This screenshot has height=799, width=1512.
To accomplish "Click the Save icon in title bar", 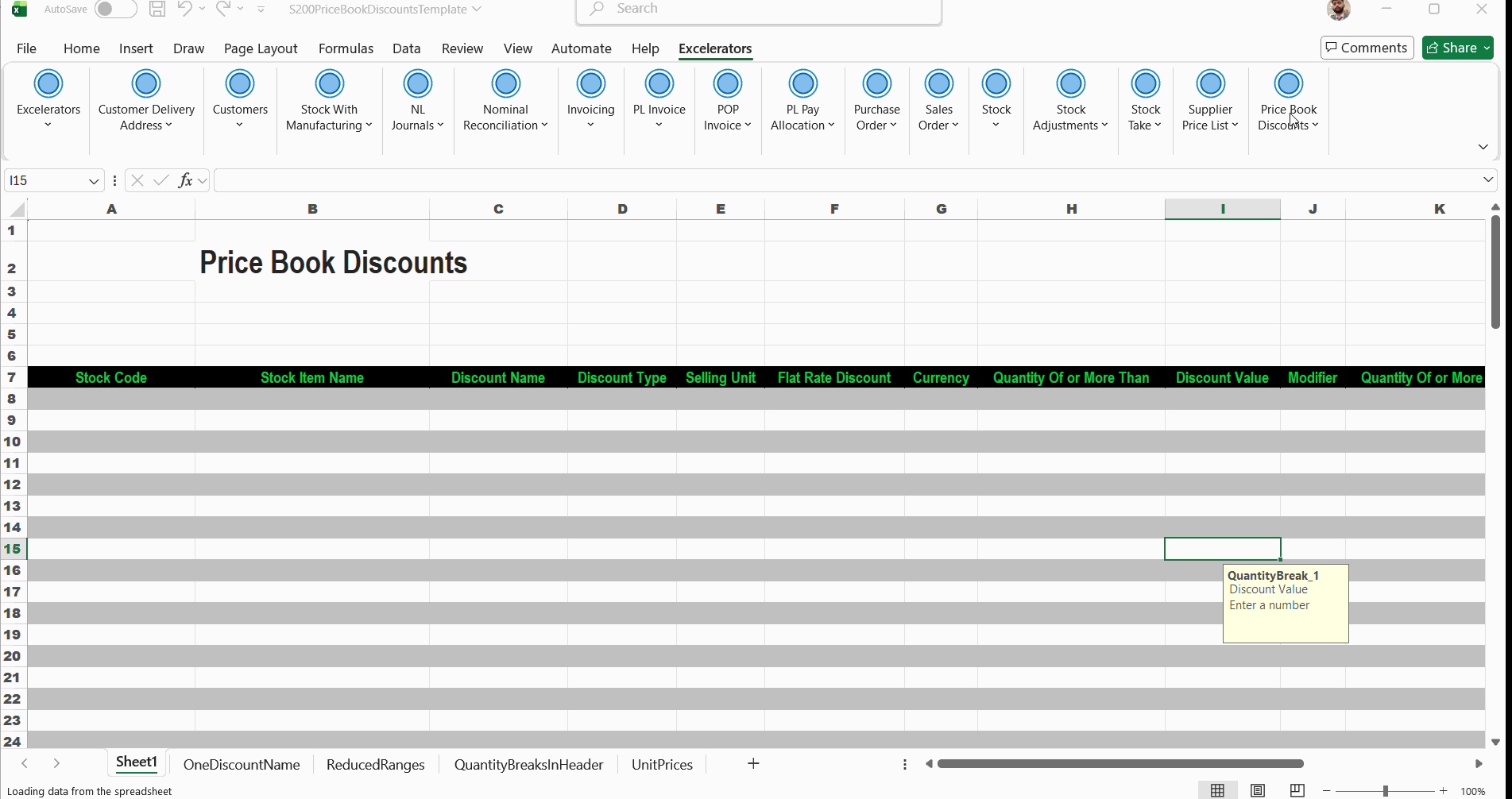I will [157, 10].
